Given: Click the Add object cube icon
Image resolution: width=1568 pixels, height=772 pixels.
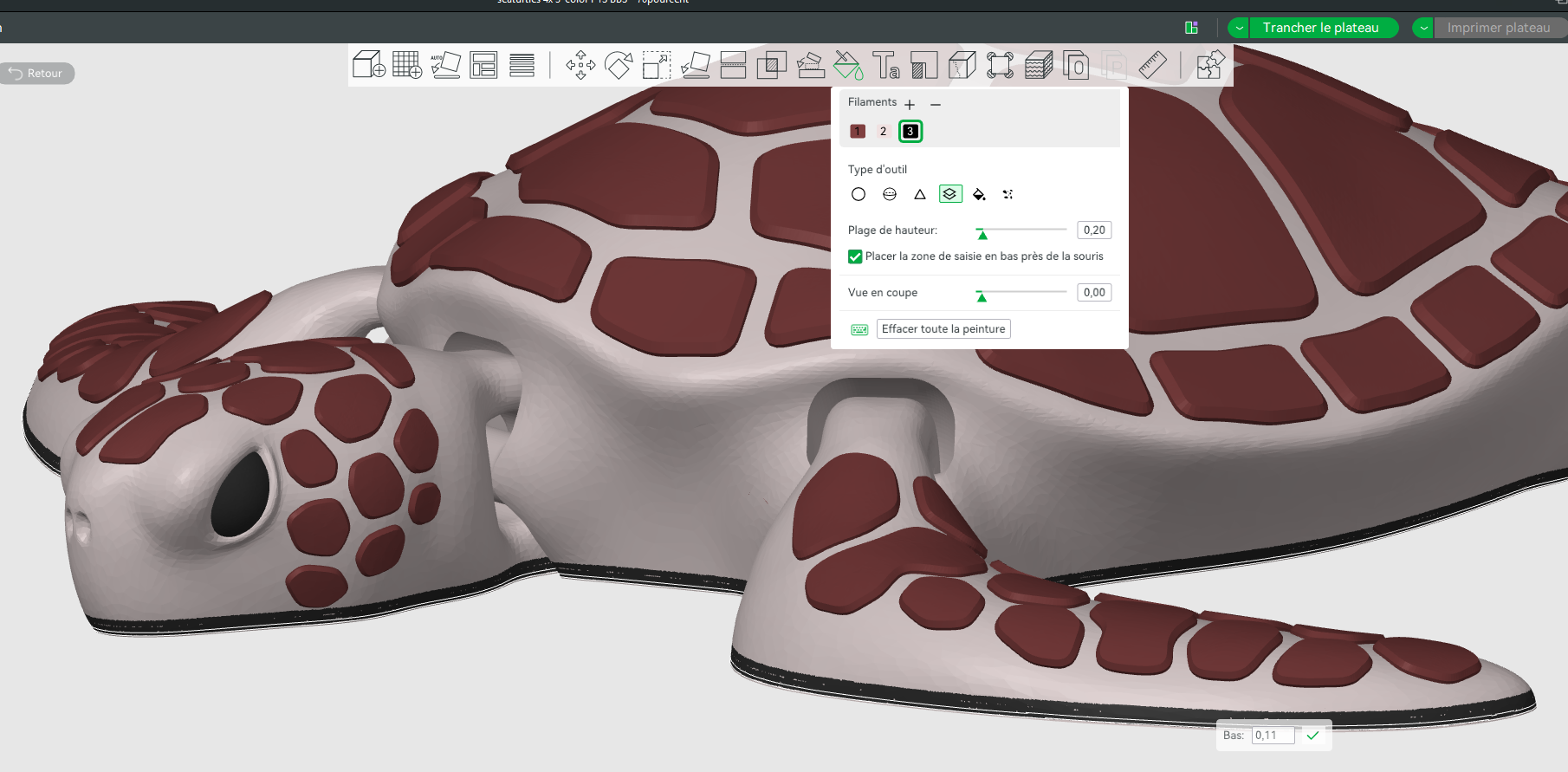Looking at the screenshot, I should point(368,65).
